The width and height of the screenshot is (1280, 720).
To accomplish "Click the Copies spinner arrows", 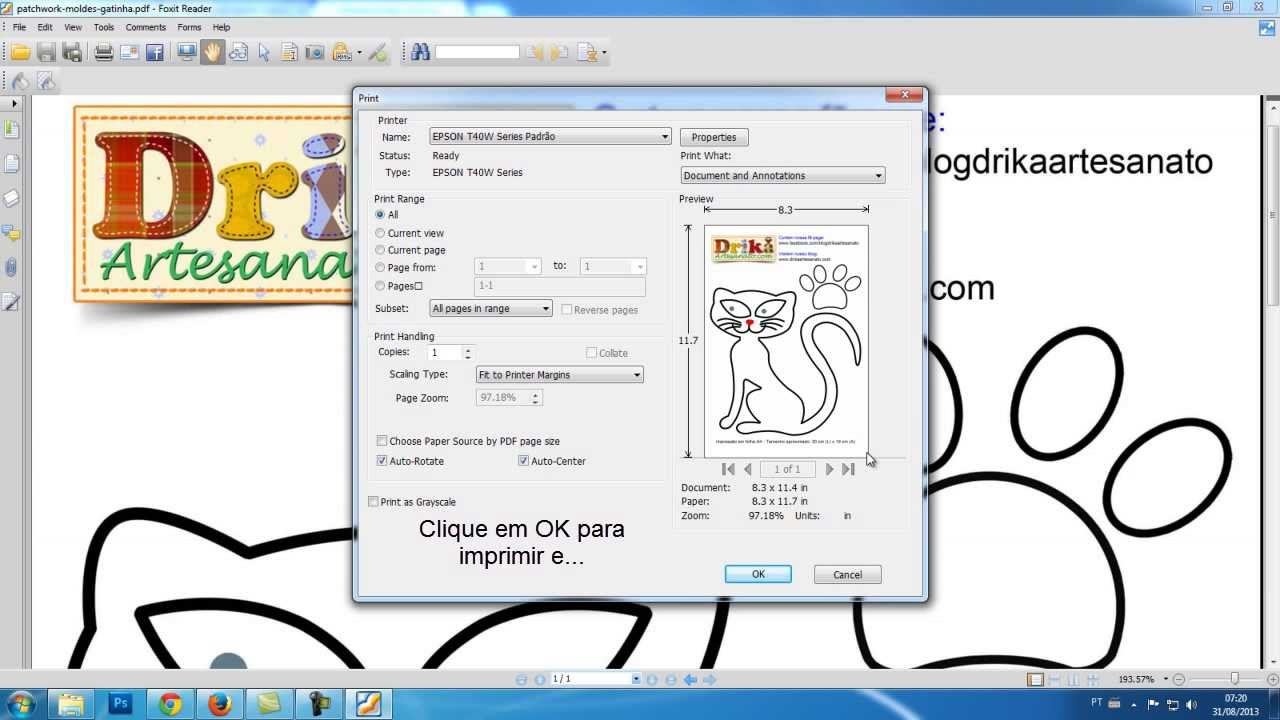I will (467, 353).
